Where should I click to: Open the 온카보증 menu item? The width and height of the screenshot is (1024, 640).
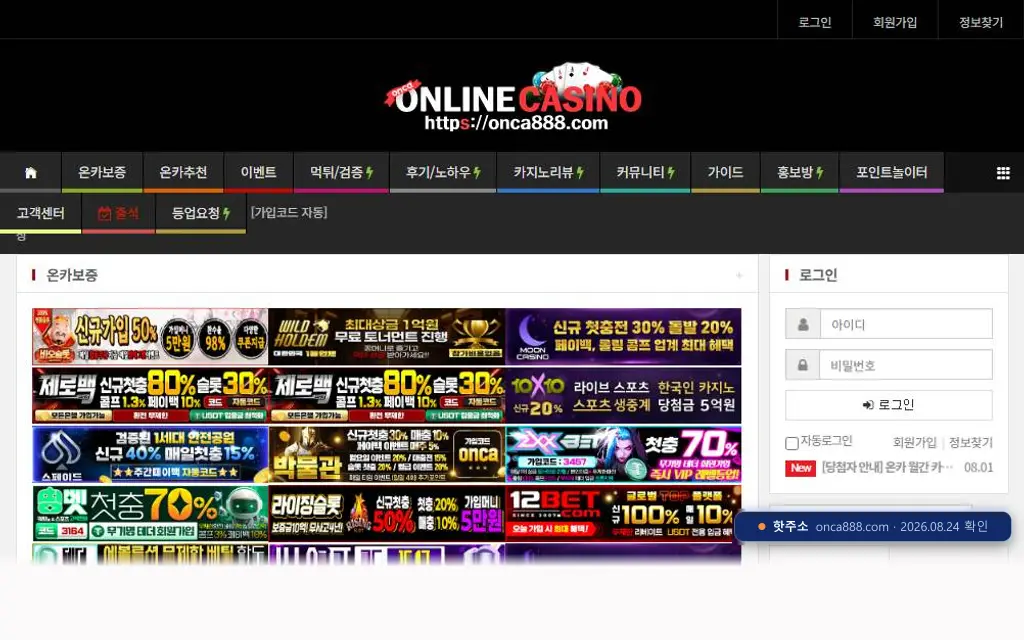[x=102, y=172]
